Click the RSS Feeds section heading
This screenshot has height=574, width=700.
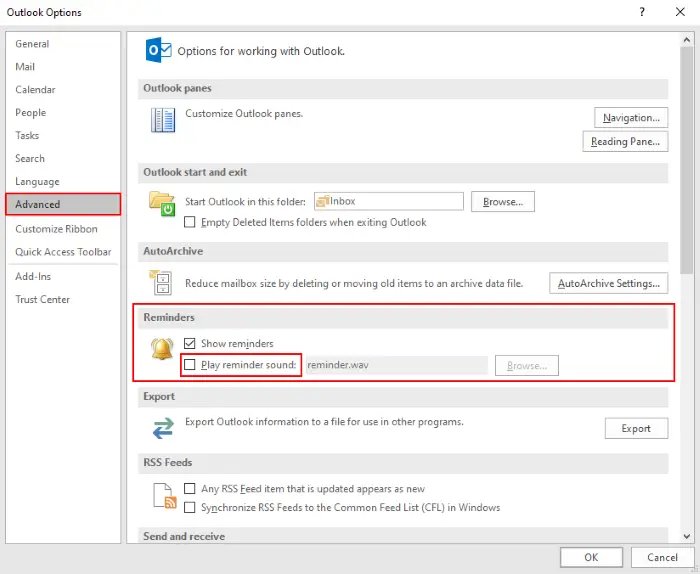coord(167,462)
